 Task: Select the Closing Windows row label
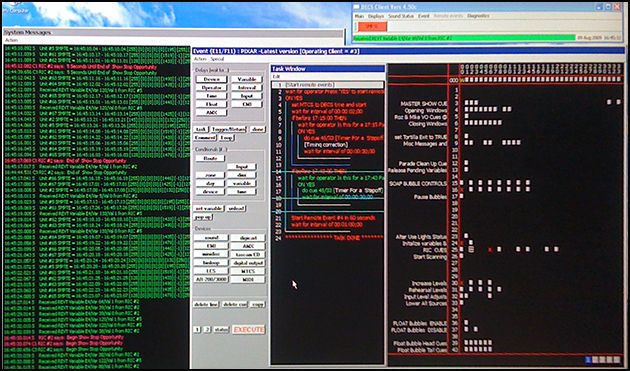tap(428, 124)
